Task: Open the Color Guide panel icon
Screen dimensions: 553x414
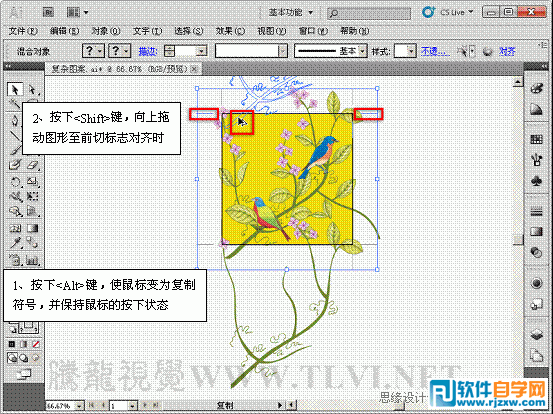Action: (x=536, y=110)
